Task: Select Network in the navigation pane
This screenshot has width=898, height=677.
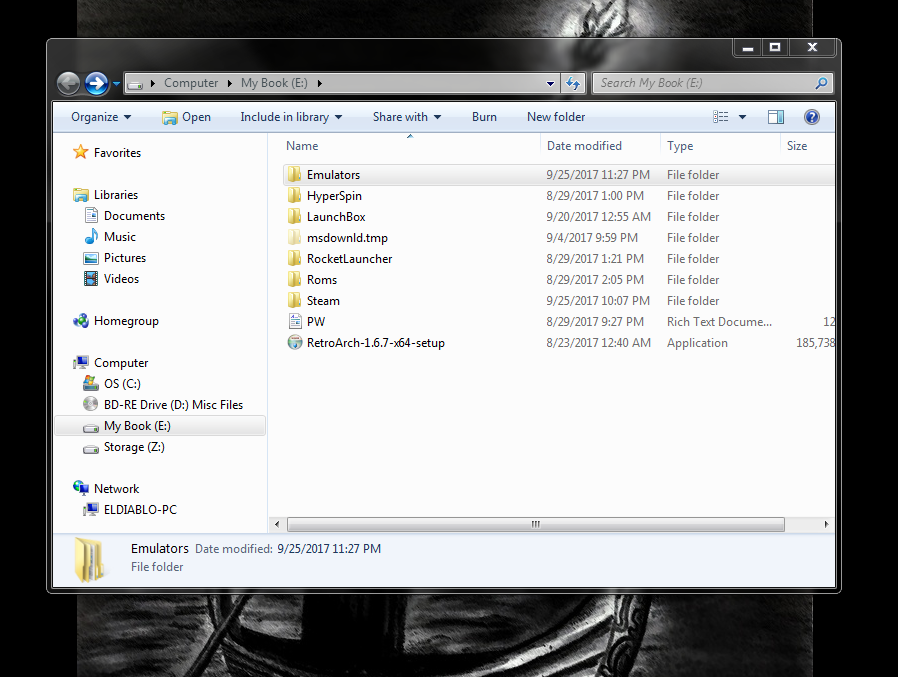Action: pyautogui.click(x=116, y=489)
